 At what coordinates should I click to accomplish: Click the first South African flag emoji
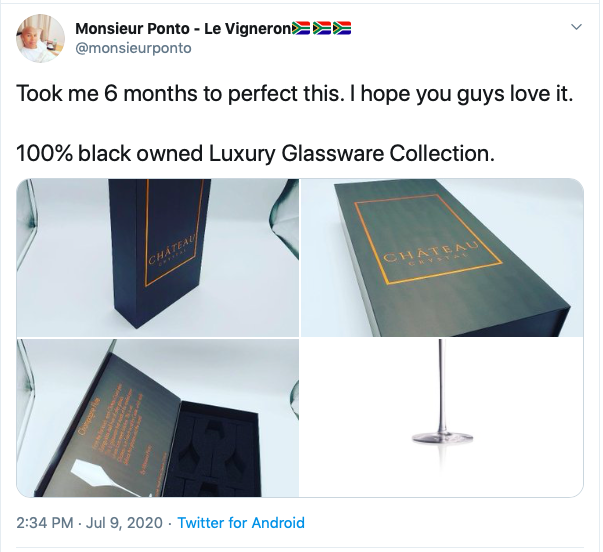[301, 28]
